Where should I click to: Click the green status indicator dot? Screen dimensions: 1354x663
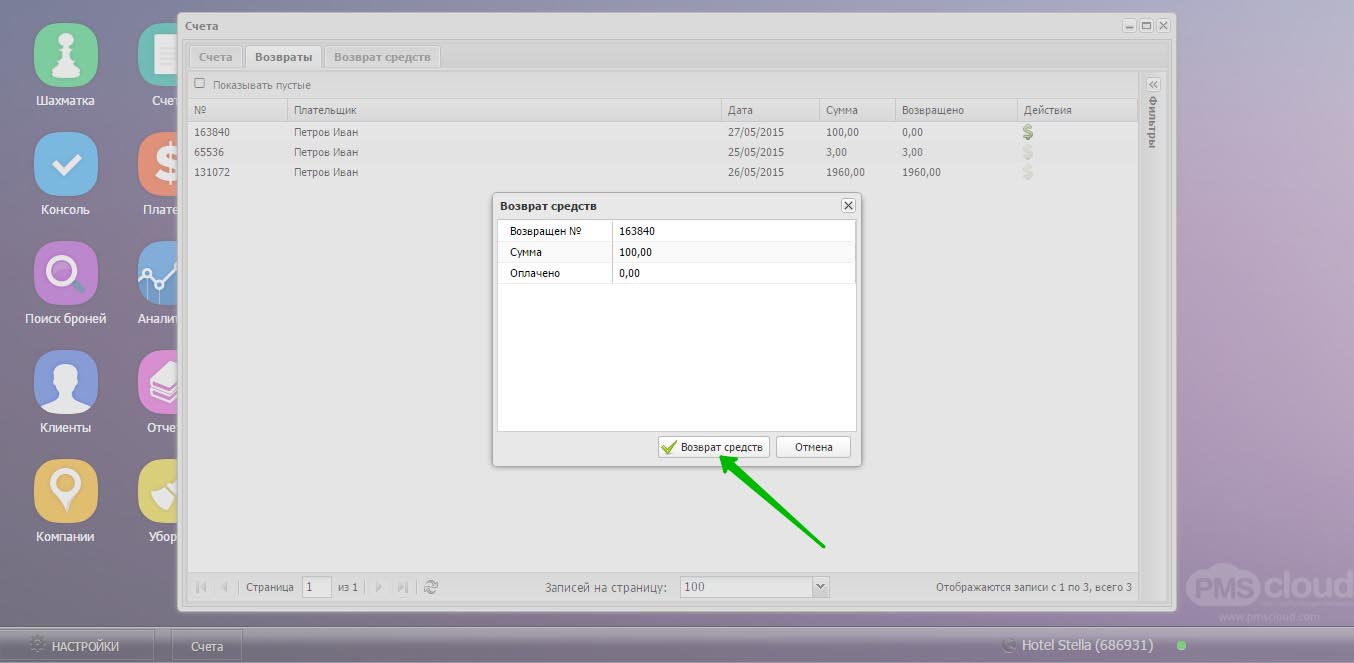[1182, 646]
